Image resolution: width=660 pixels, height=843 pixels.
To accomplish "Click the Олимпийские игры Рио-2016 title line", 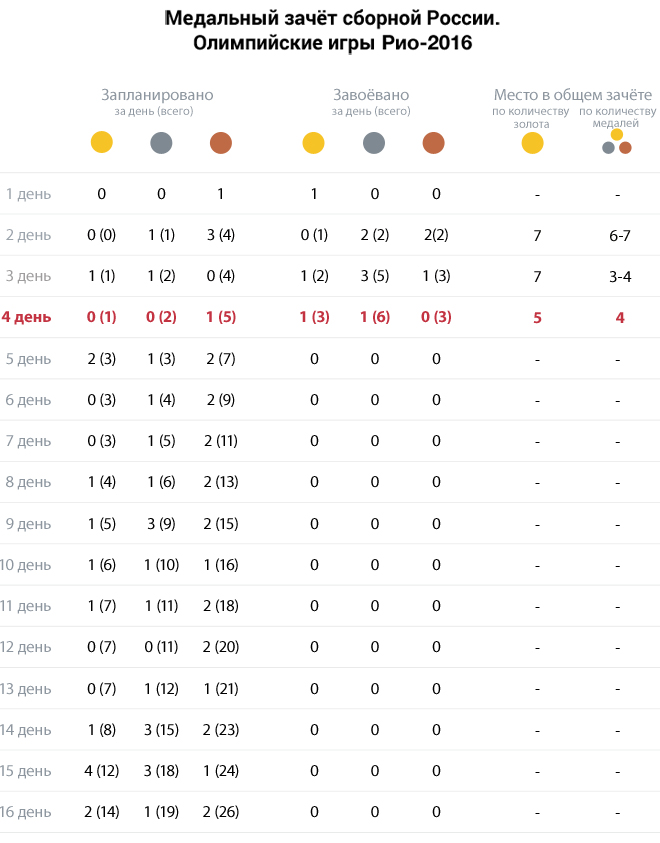I will coord(332,43).
